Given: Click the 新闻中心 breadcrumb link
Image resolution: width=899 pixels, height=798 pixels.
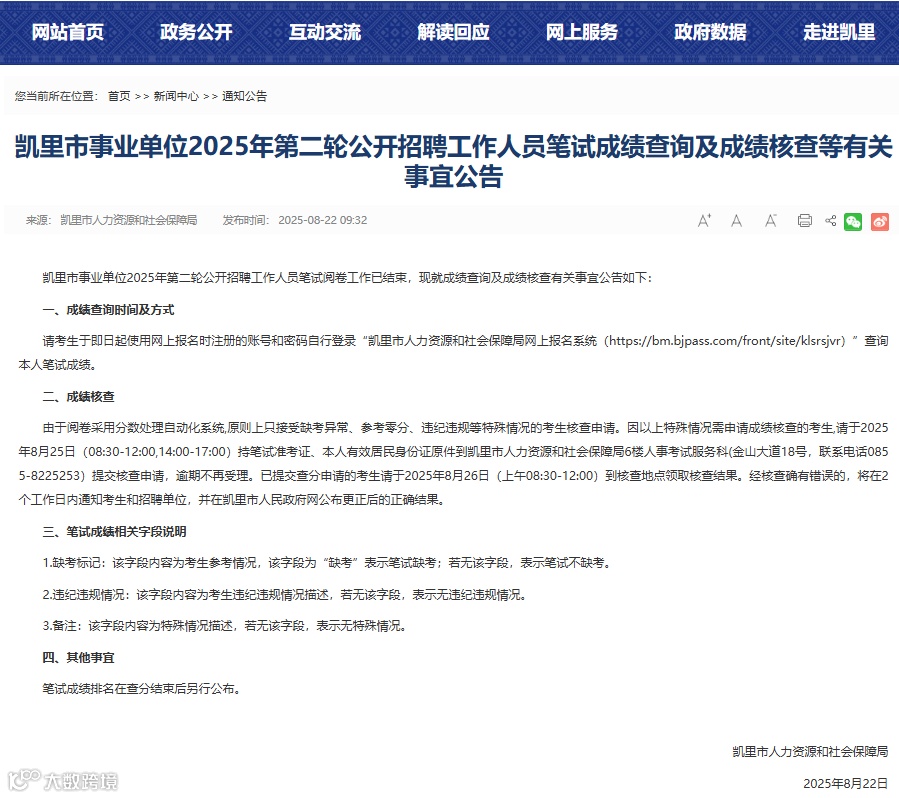Looking at the screenshot, I should [176, 96].
